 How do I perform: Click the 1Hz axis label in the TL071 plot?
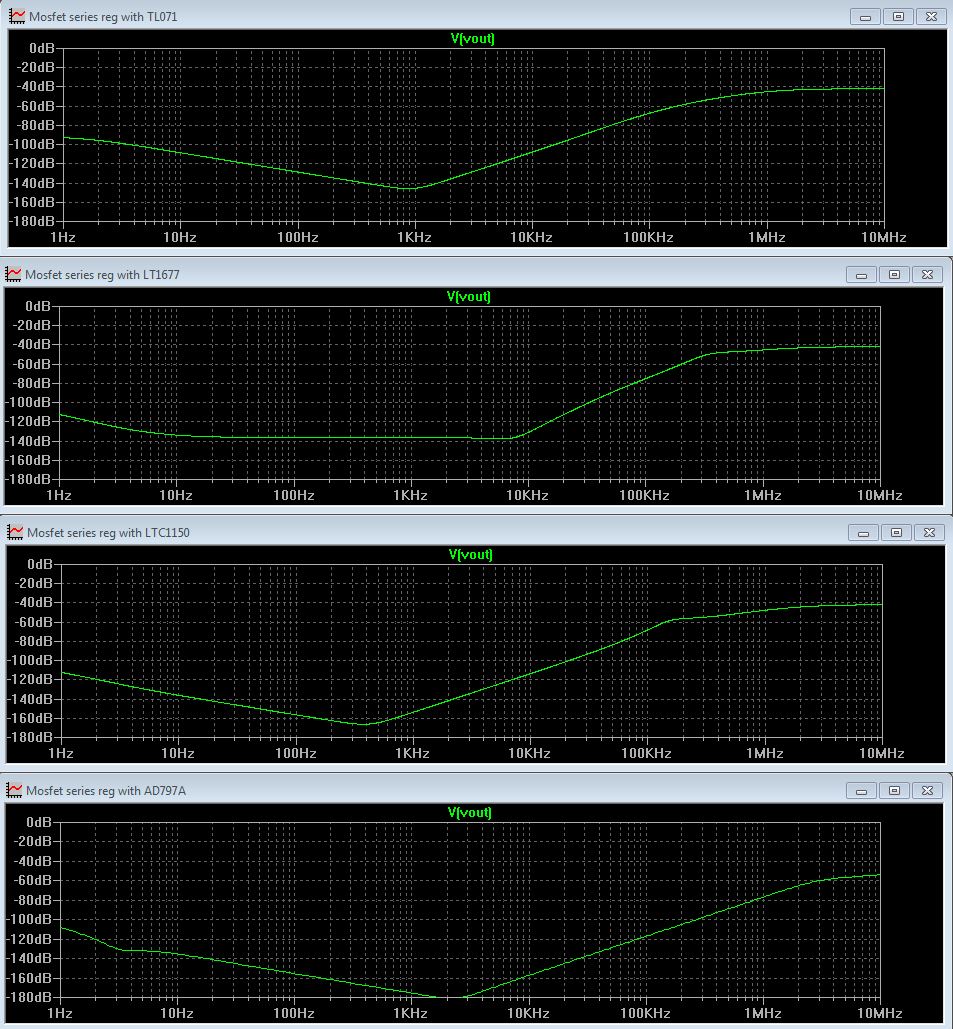coord(62,238)
